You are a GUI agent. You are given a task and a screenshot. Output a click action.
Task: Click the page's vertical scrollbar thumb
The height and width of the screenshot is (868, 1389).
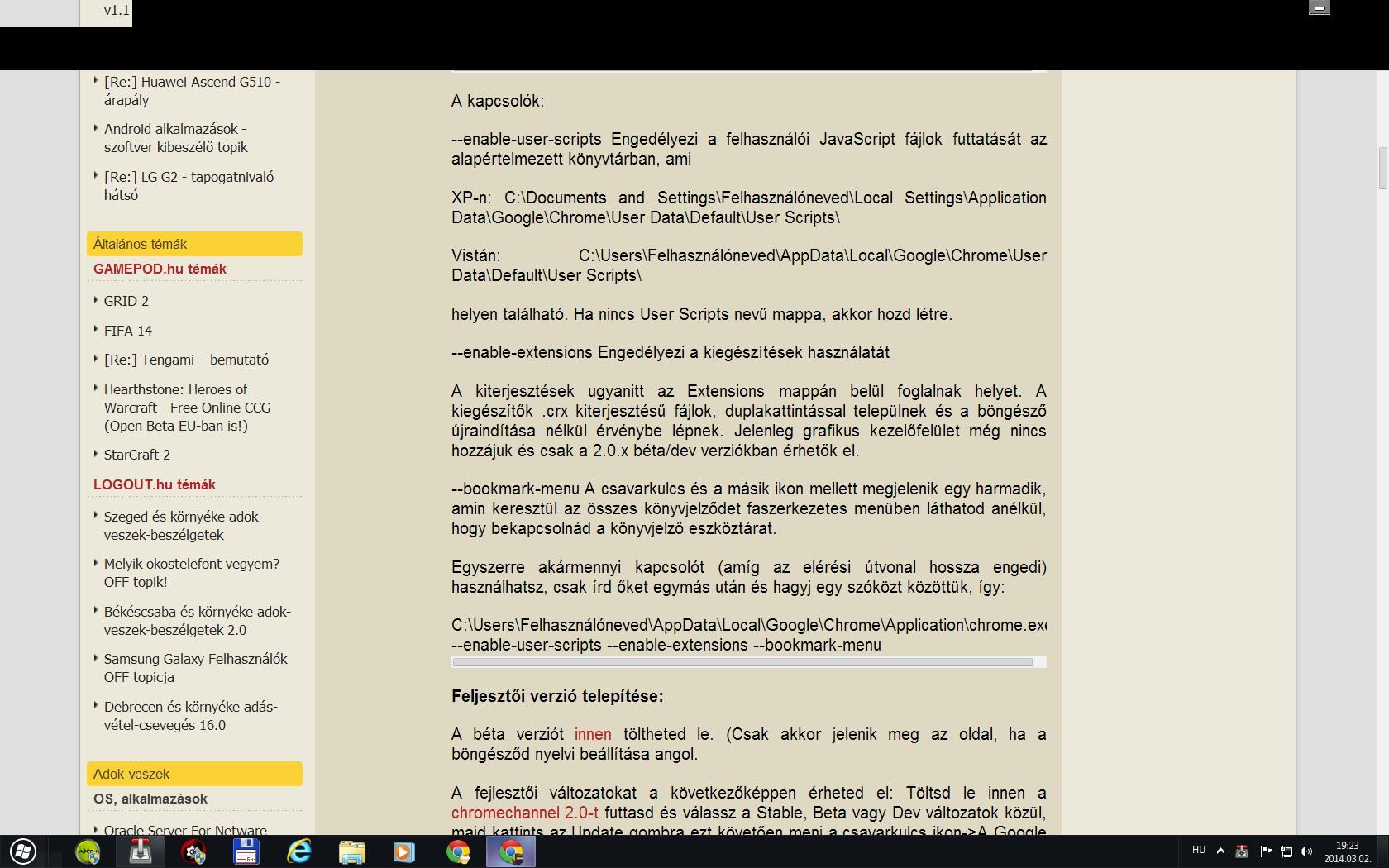pyautogui.click(x=1382, y=169)
